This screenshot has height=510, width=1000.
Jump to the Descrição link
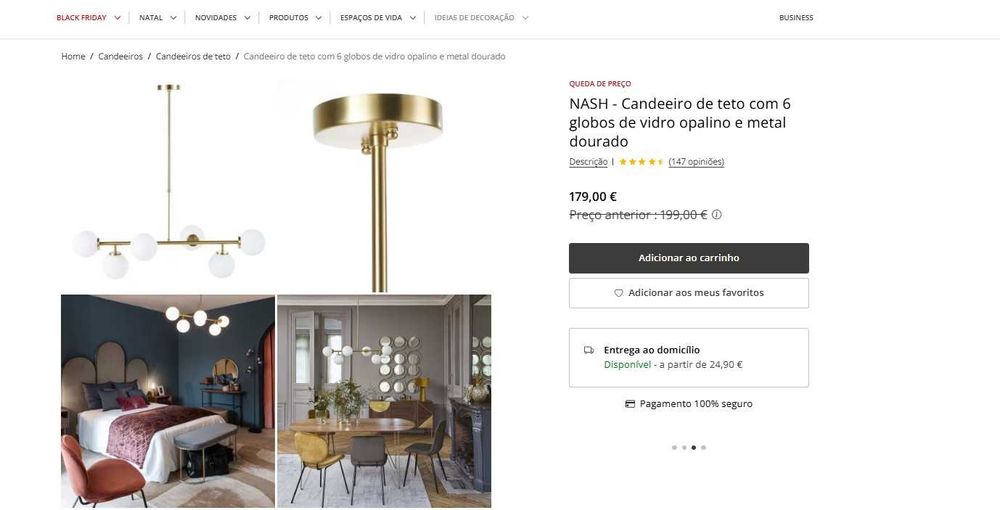pyautogui.click(x=588, y=162)
